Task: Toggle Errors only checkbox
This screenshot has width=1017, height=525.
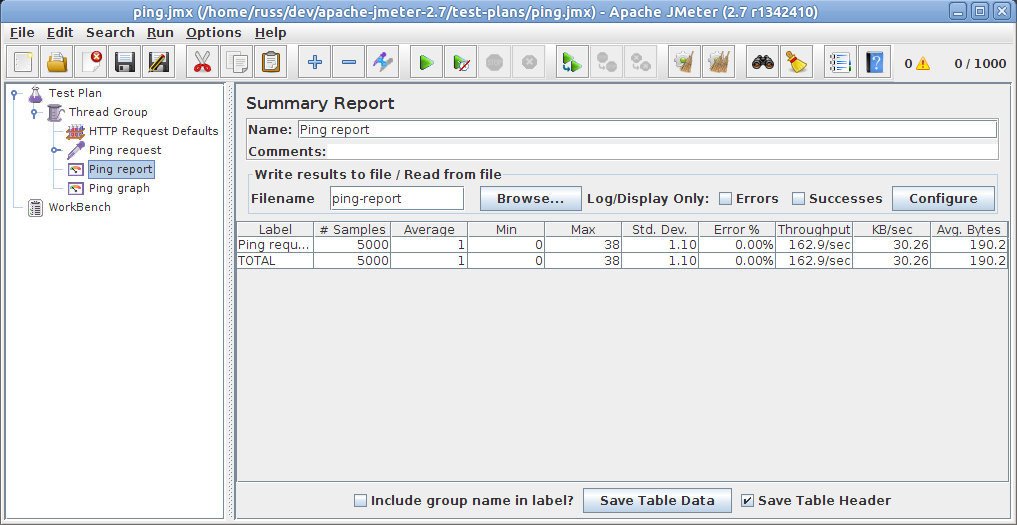Action: pyautogui.click(x=726, y=199)
